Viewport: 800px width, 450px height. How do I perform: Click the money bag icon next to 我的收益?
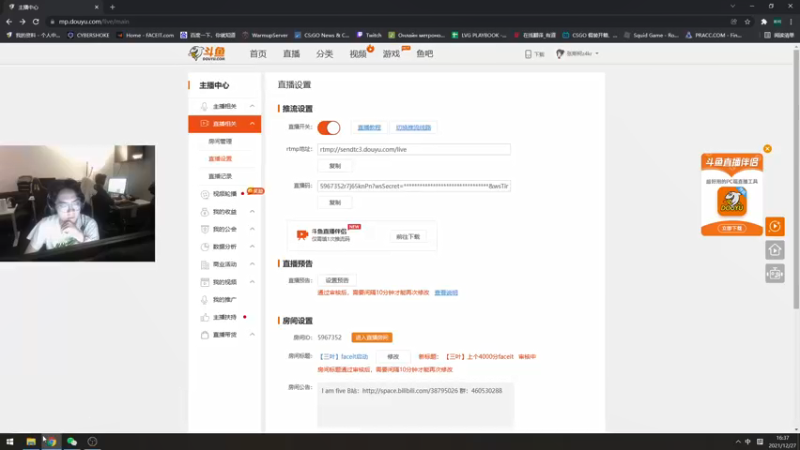pos(205,212)
